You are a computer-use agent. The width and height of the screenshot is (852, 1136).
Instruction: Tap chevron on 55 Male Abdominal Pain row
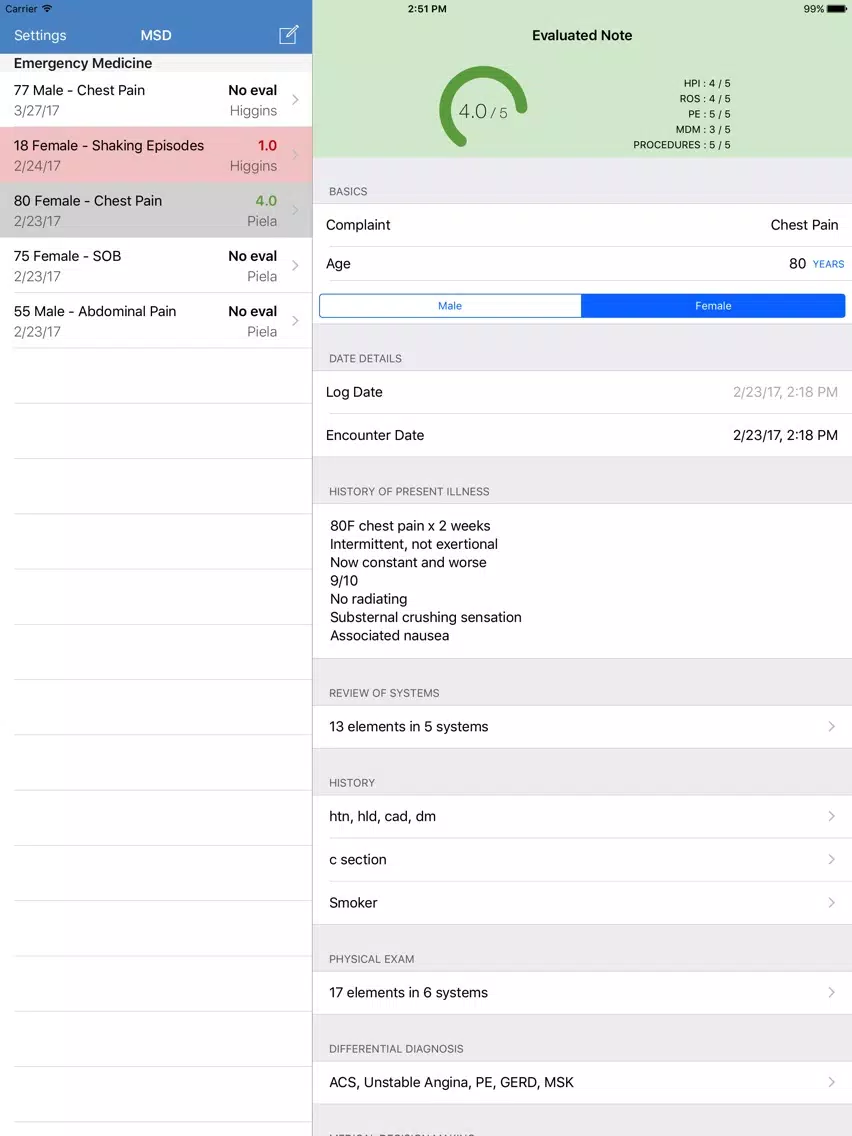tap(296, 321)
